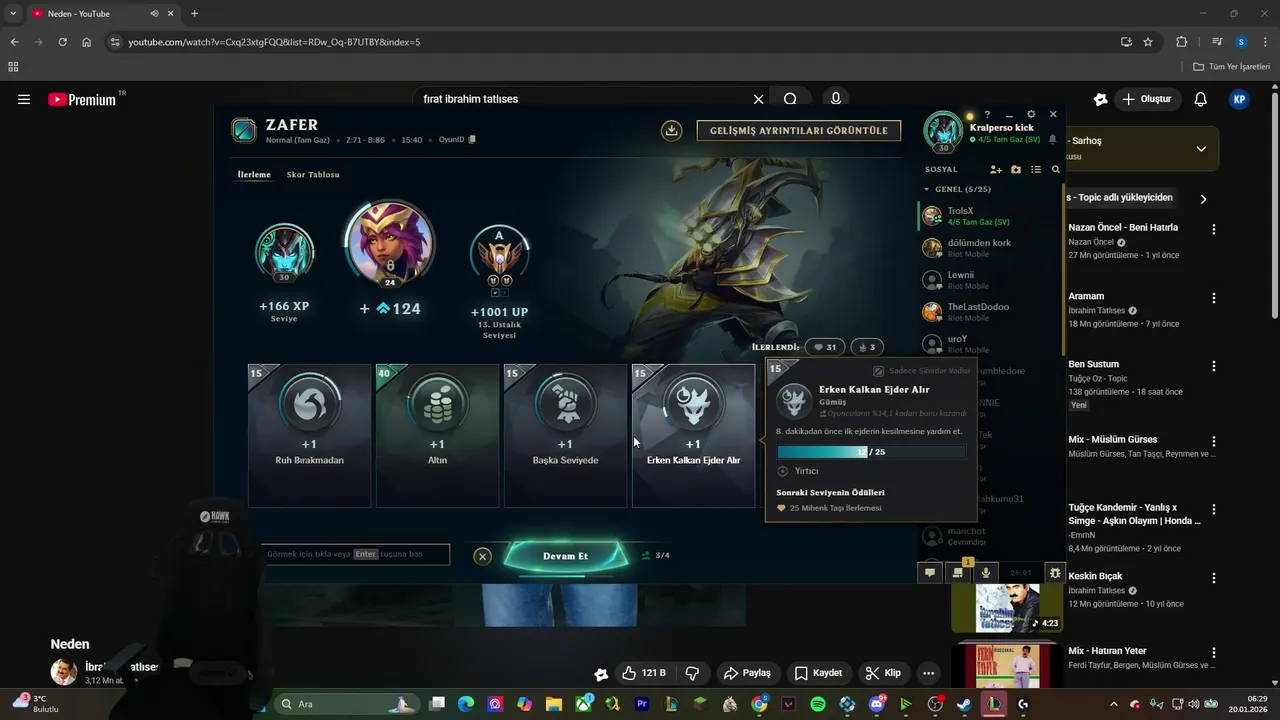1280x720 pixels.
Task: Open Spotify from the taskbar
Action: pyautogui.click(x=817, y=704)
